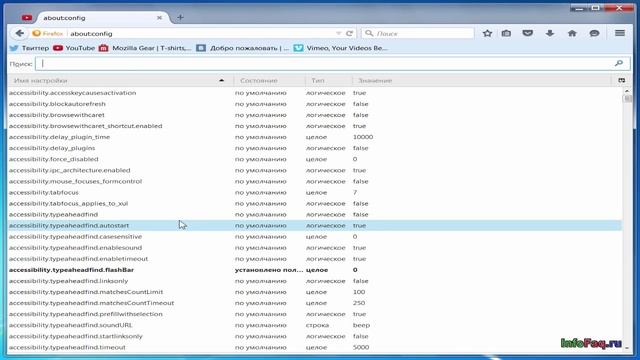The width and height of the screenshot is (640, 360).
Task: Select accessibility.typeaheadfind.matchesCountLimit row
Action: [315, 292]
